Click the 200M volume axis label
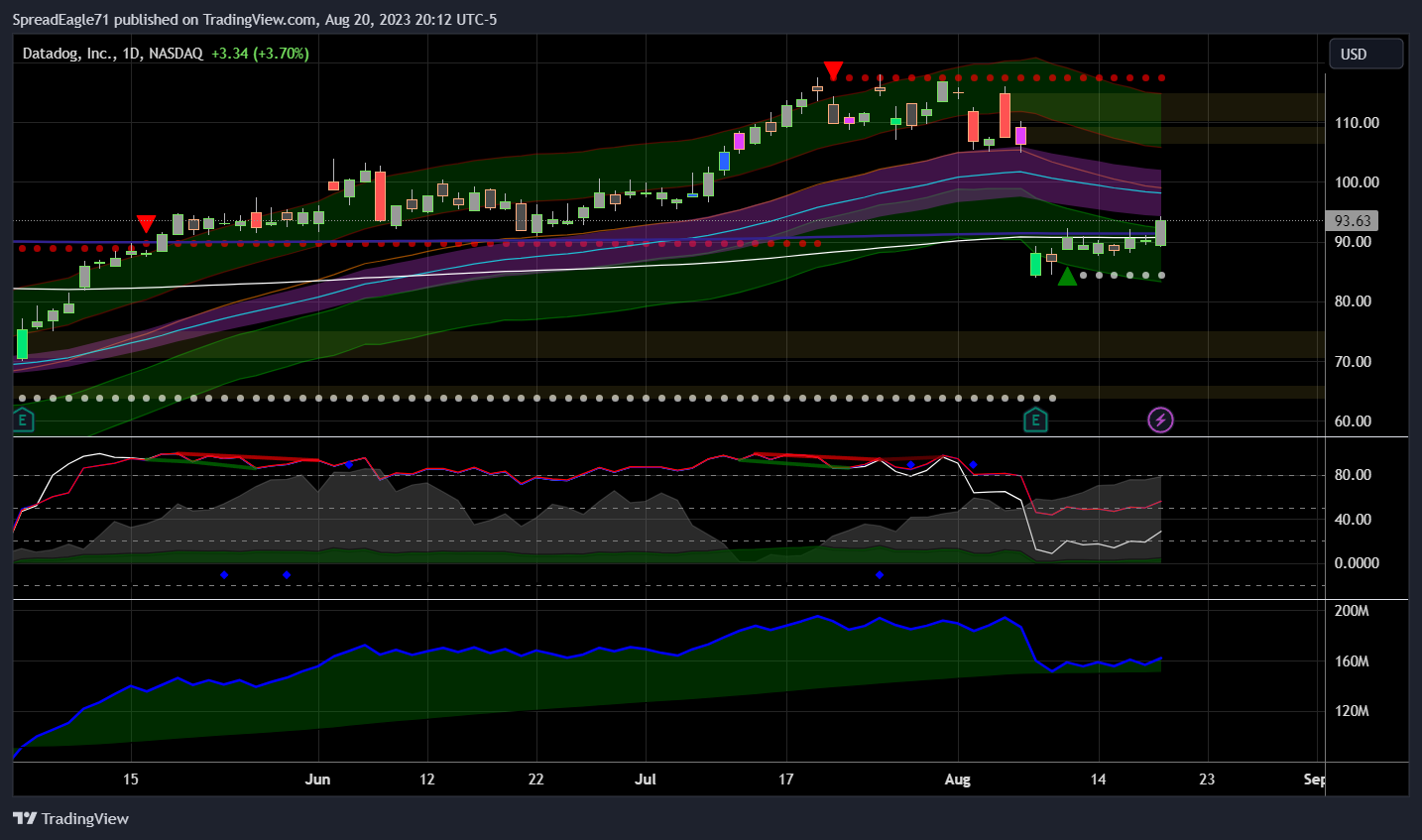The height and width of the screenshot is (840, 1422). point(1352,611)
